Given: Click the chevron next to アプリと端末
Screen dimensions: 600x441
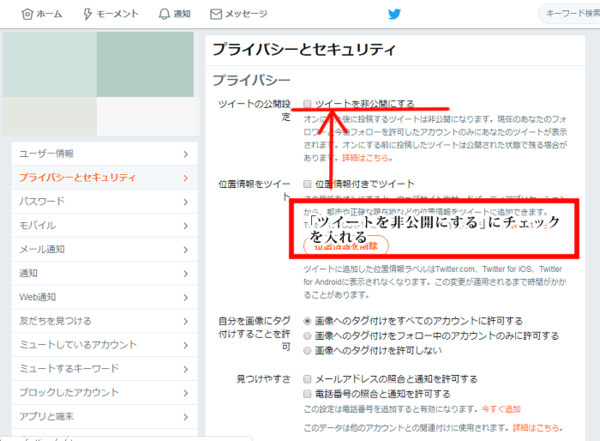Looking at the screenshot, I should click(x=186, y=417).
